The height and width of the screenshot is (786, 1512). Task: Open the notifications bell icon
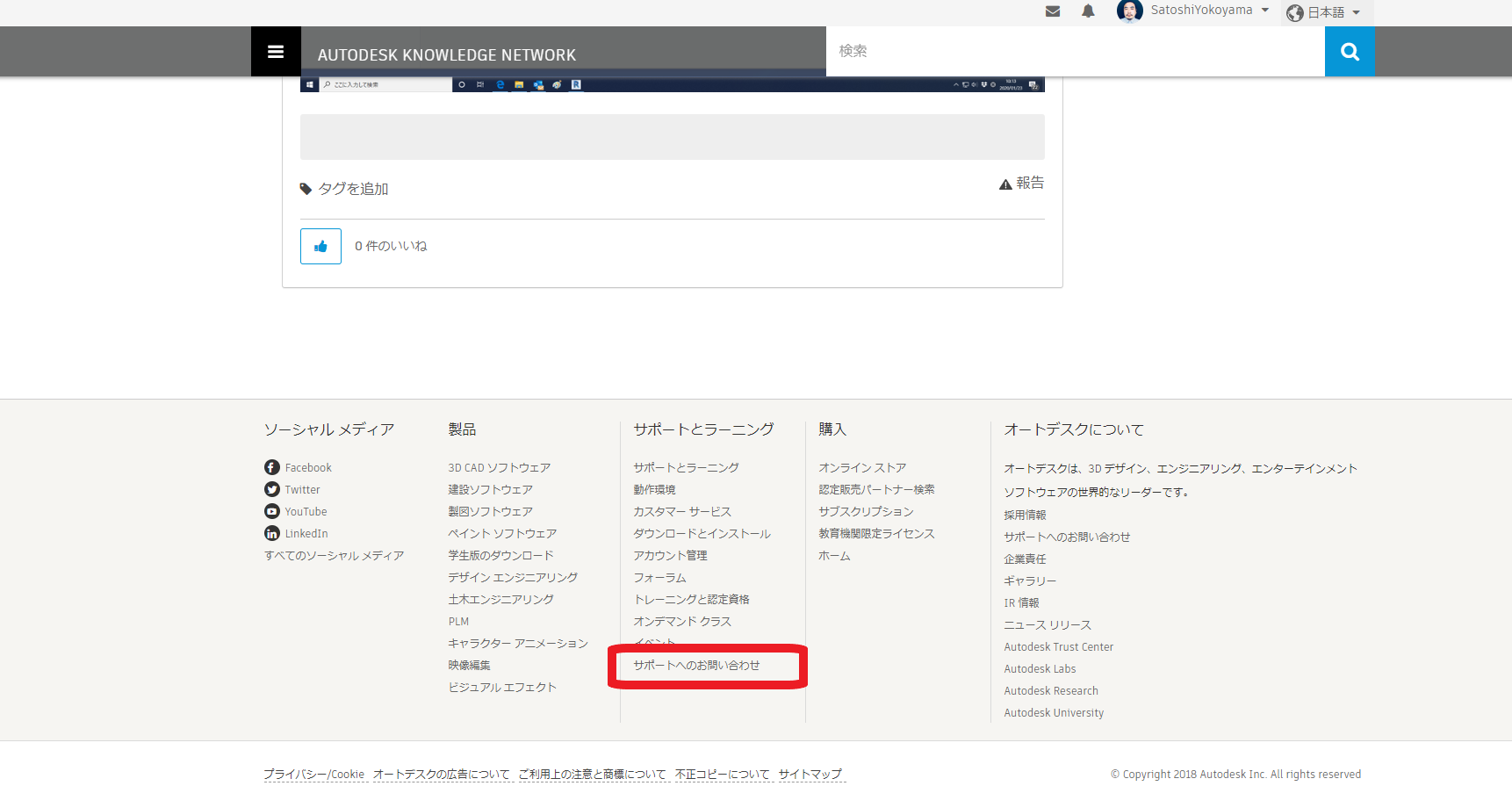[1088, 11]
